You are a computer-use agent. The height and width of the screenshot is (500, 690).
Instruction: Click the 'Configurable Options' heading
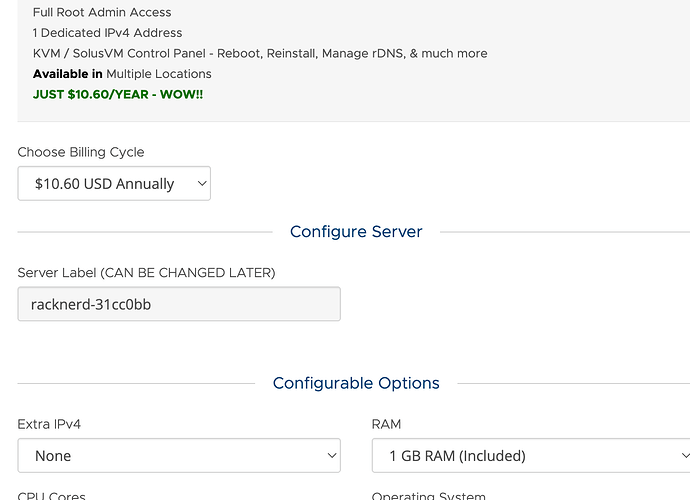pyautogui.click(x=356, y=383)
